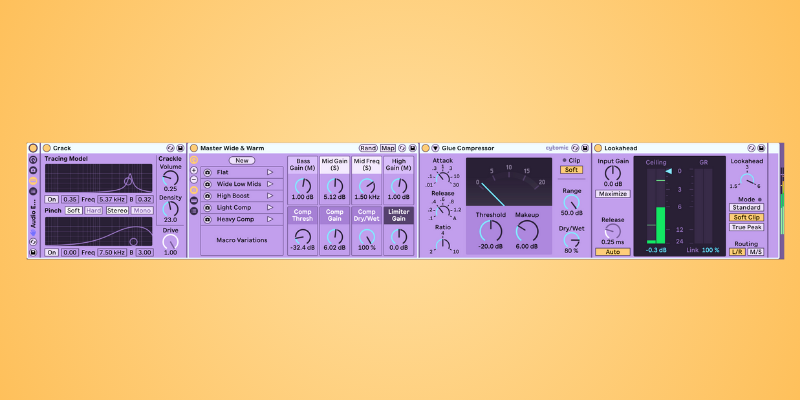This screenshot has width=800, height=400.
Task: Toggle the Master Wide & Warm rack activator
Action: point(194,148)
